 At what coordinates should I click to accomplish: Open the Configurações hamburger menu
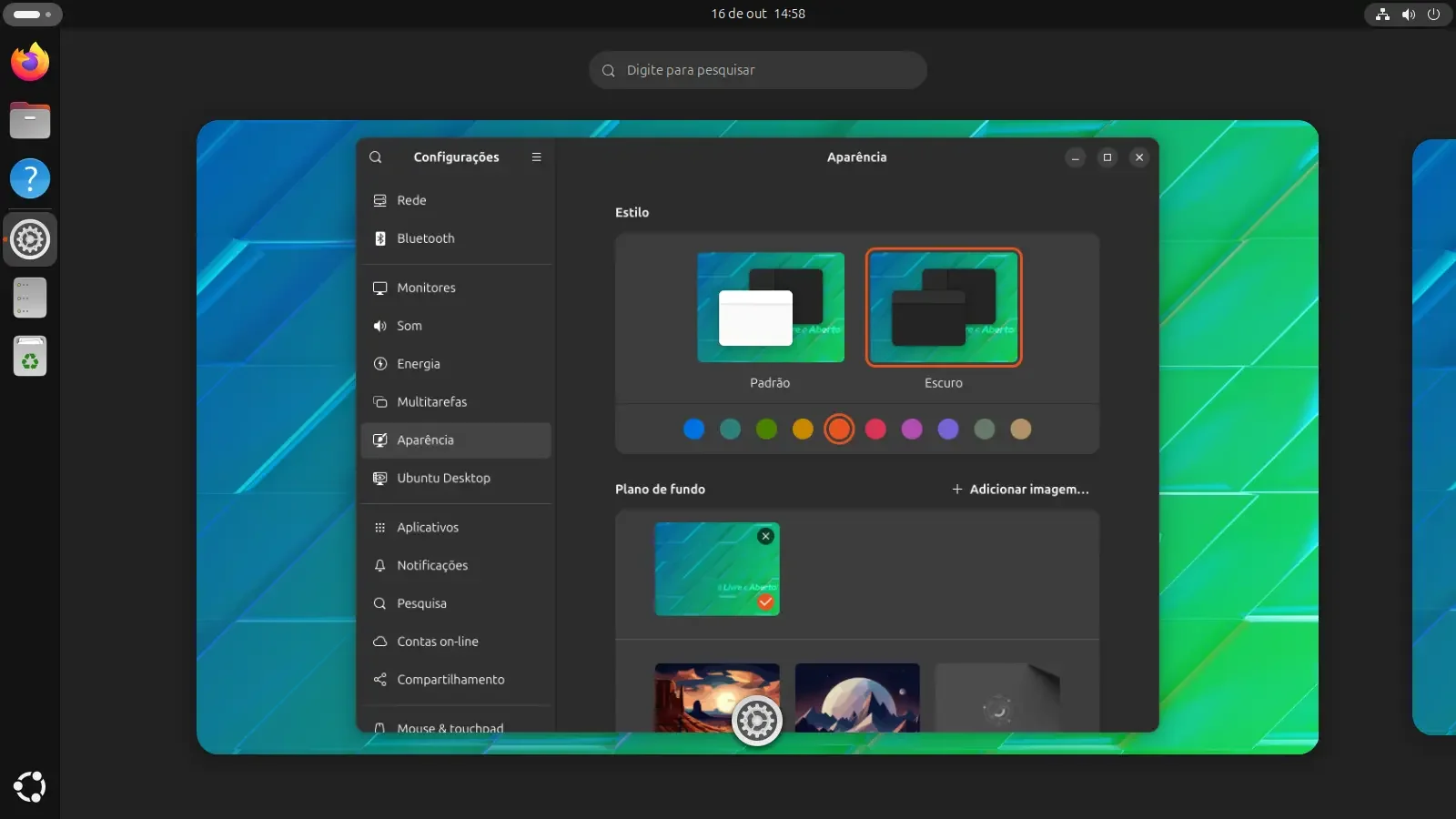(x=536, y=157)
